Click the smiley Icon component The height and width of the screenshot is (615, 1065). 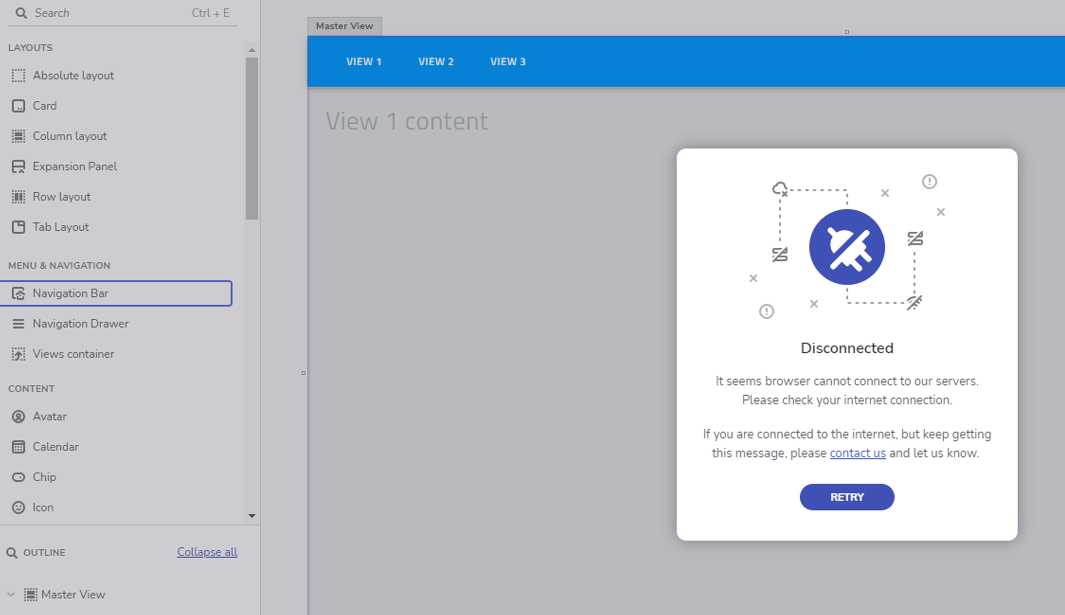pos(18,508)
